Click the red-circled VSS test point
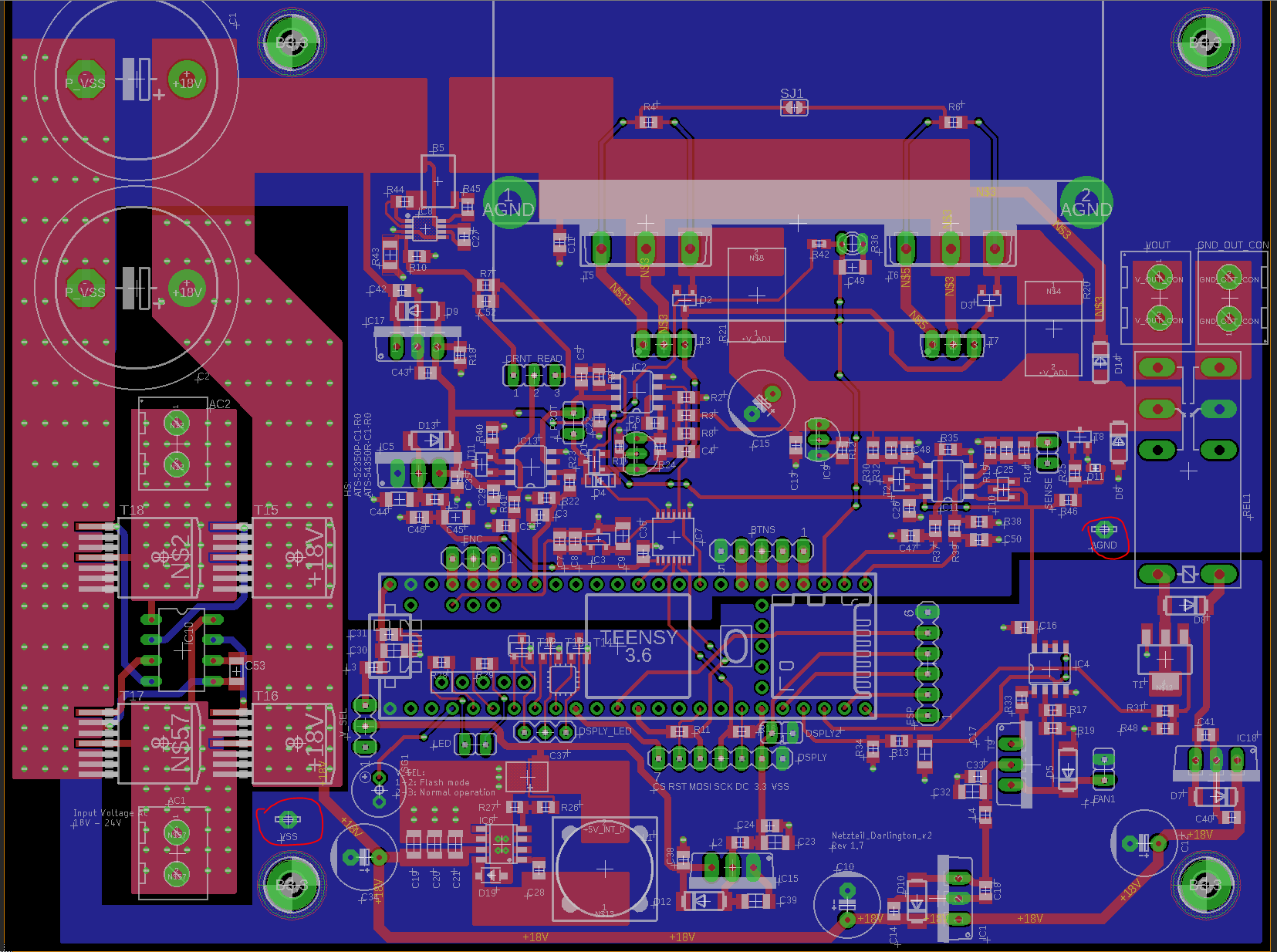 [x=288, y=820]
